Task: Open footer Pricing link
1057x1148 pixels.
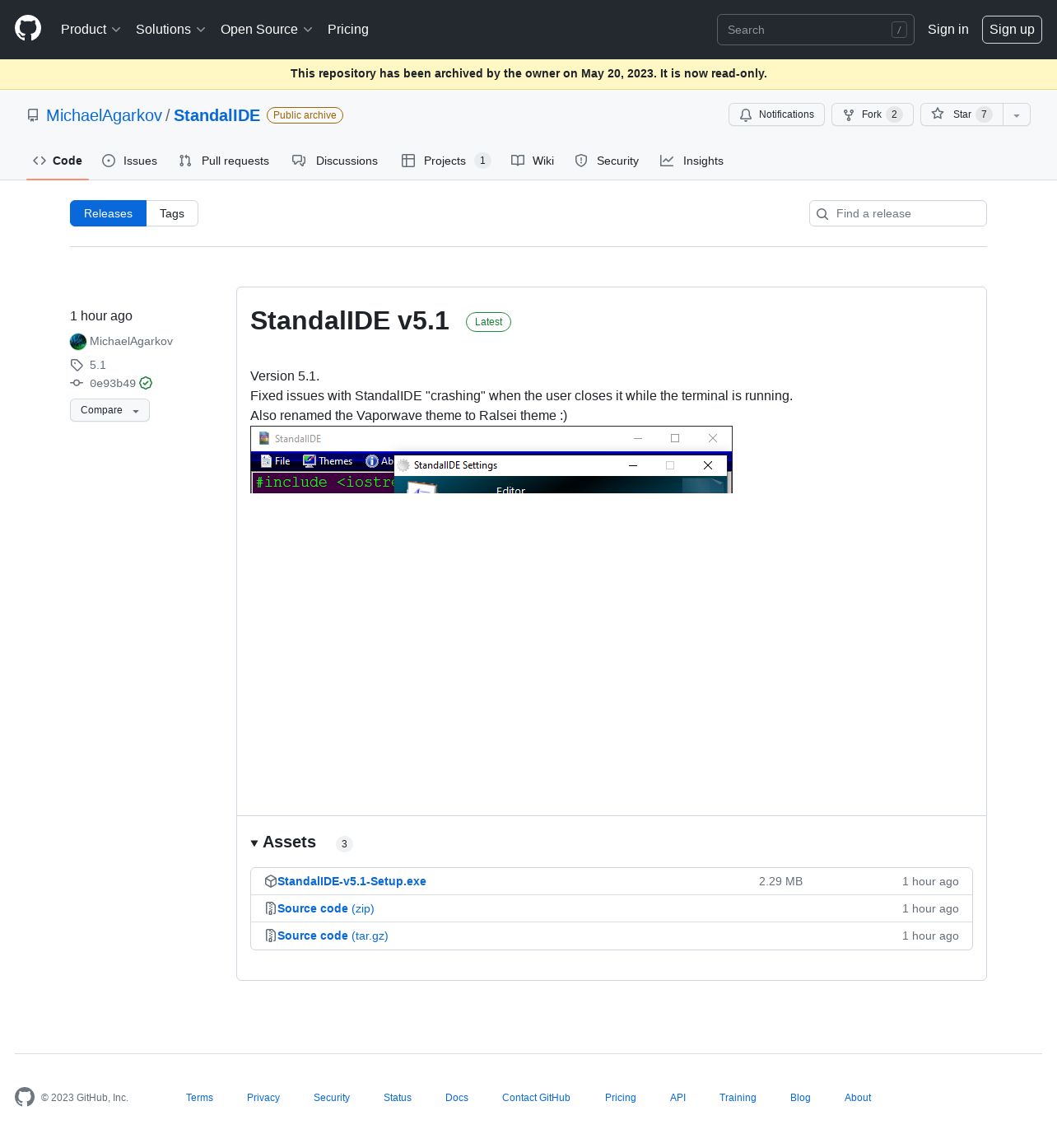Action: point(621,1098)
